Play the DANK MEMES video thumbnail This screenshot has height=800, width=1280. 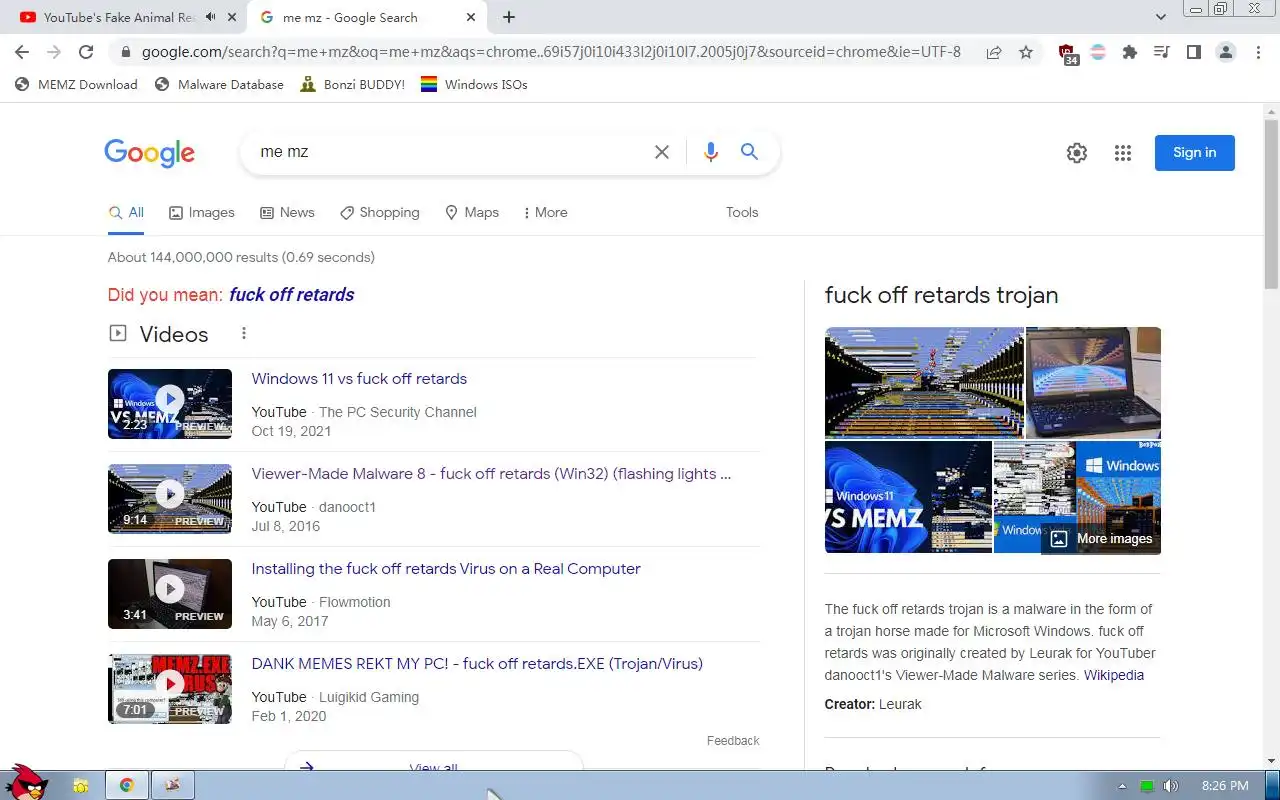click(x=170, y=689)
